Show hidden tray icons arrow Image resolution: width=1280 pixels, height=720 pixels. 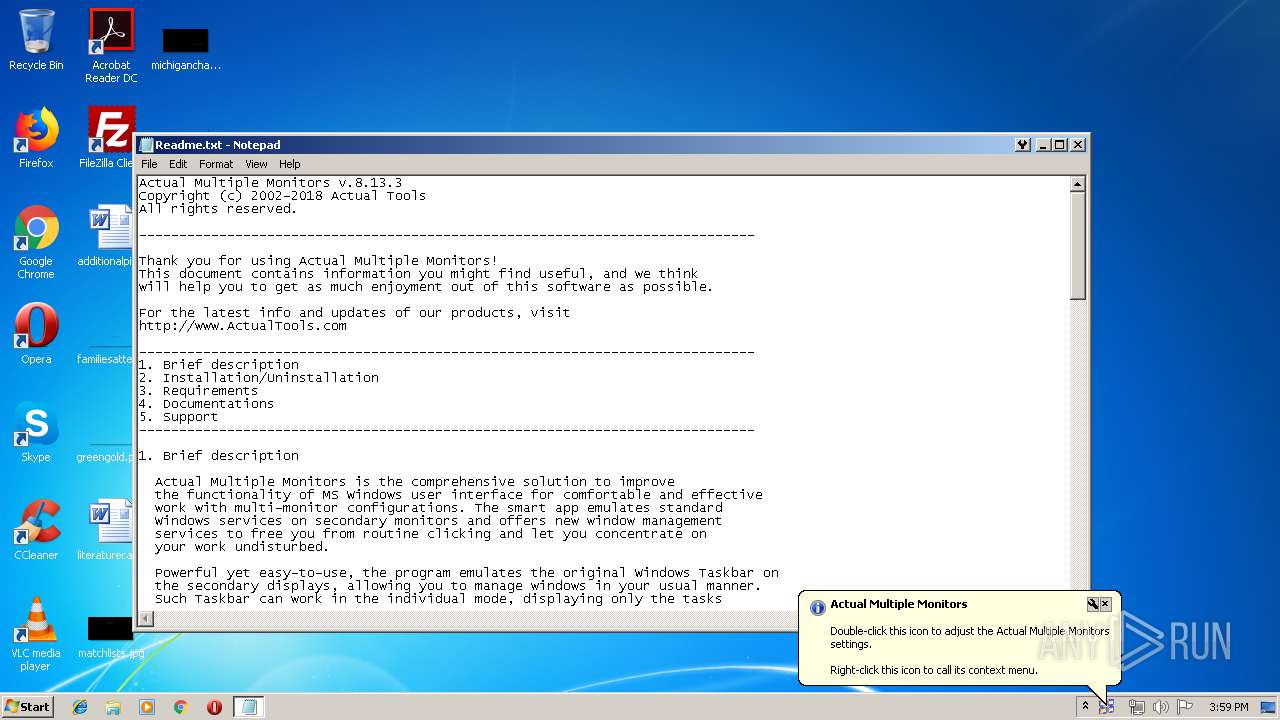pyautogui.click(x=1084, y=706)
